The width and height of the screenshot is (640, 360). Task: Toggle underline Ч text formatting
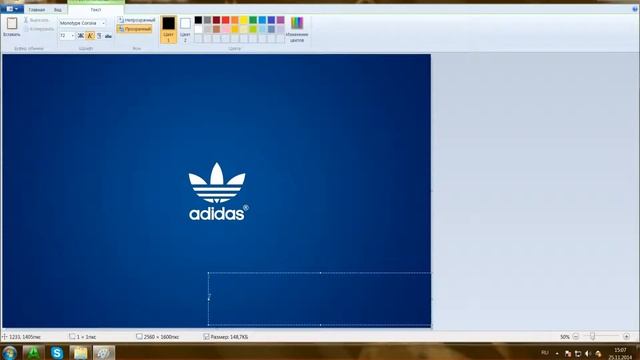(99, 36)
